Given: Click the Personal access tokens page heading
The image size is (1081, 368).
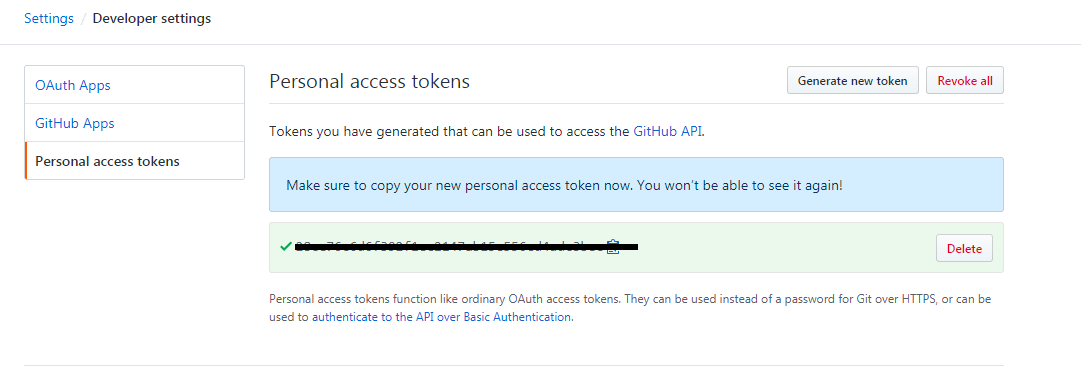Looking at the screenshot, I should tap(370, 81).
